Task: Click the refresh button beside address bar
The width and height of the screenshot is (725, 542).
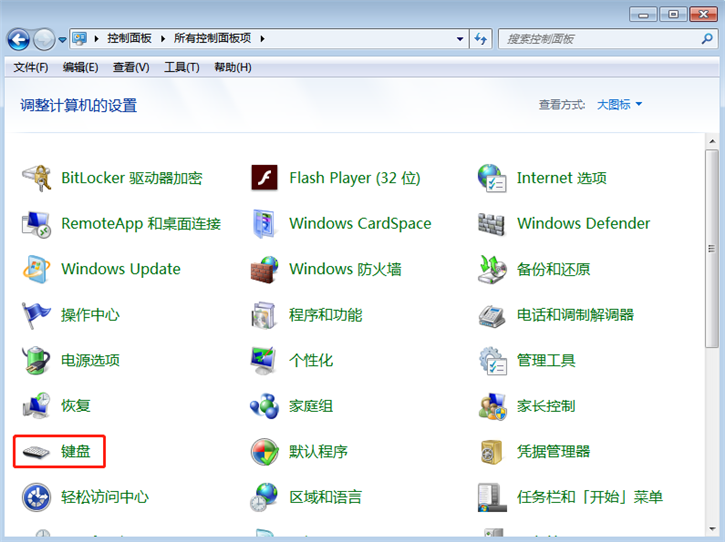Action: click(x=481, y=39)
